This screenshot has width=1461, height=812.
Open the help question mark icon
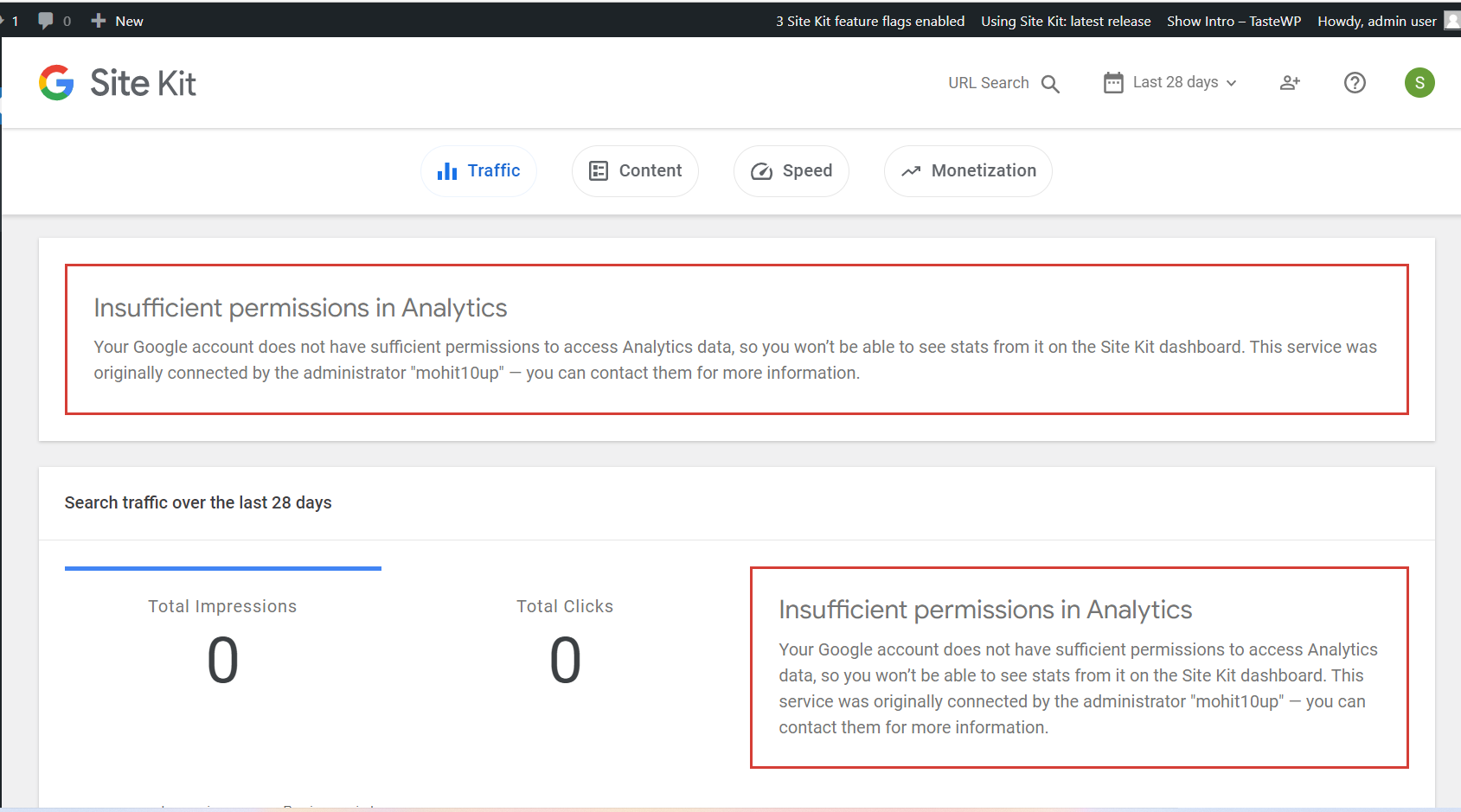[1355, 83]
